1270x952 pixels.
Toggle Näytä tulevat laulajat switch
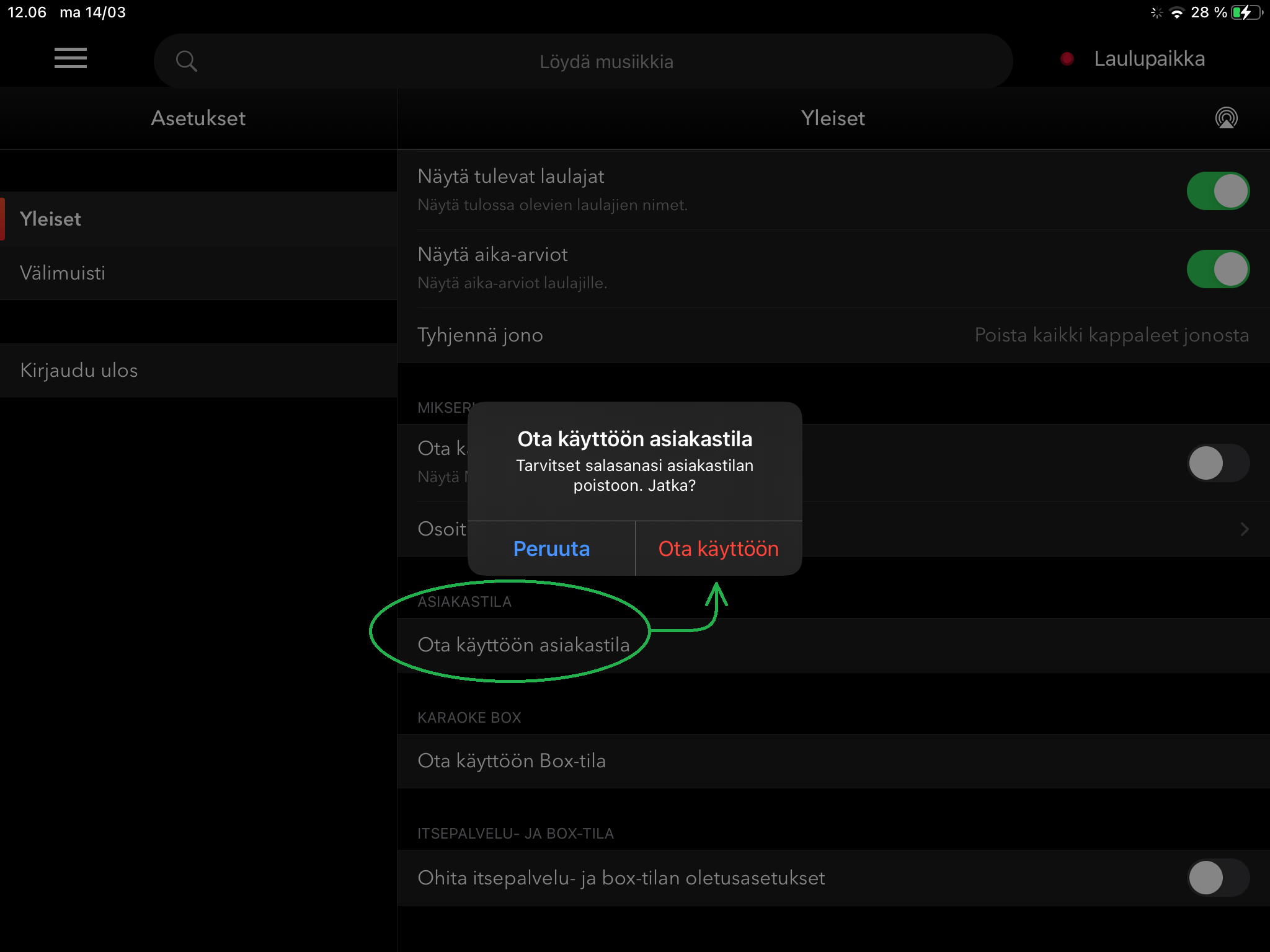coord(1218,190)
